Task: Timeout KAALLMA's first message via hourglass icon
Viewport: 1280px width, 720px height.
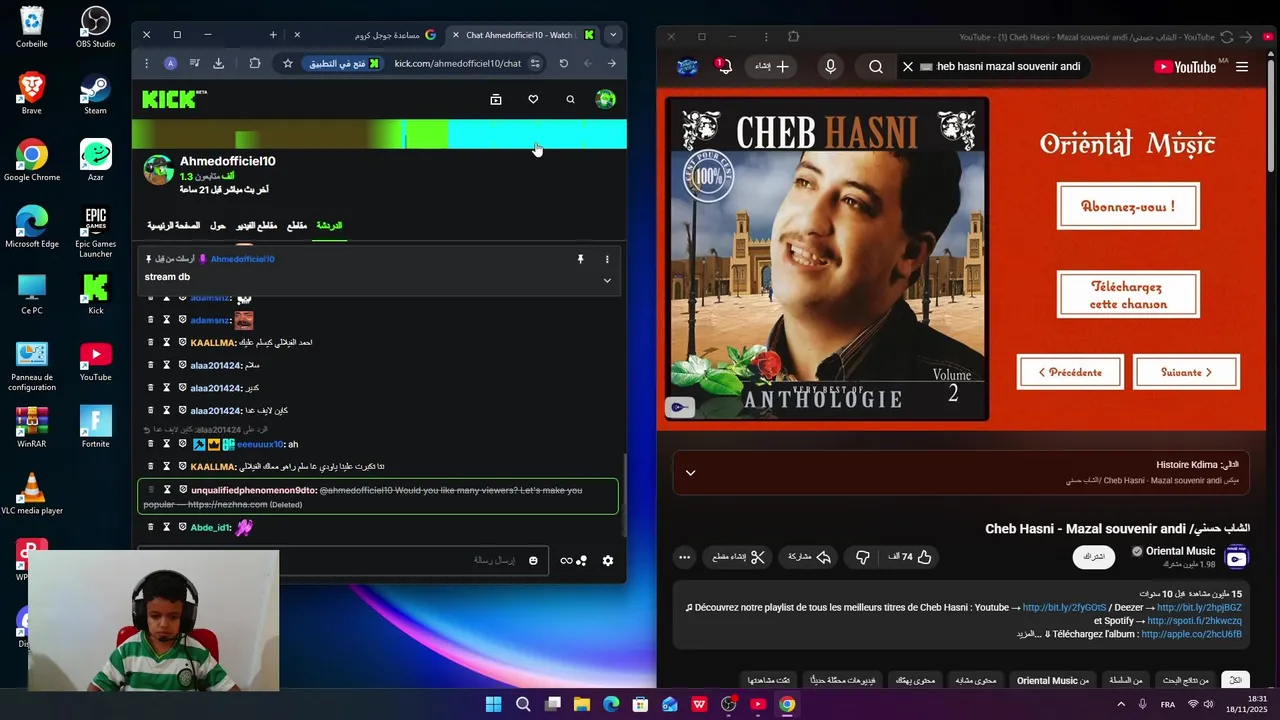Action: coord(167,342)
